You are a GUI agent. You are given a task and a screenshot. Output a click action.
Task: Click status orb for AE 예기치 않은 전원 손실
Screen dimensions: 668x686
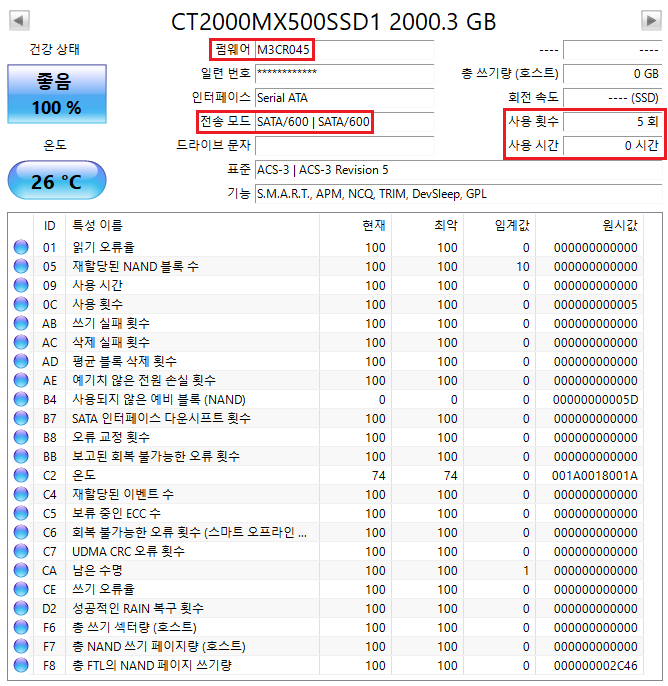point(21,380)
